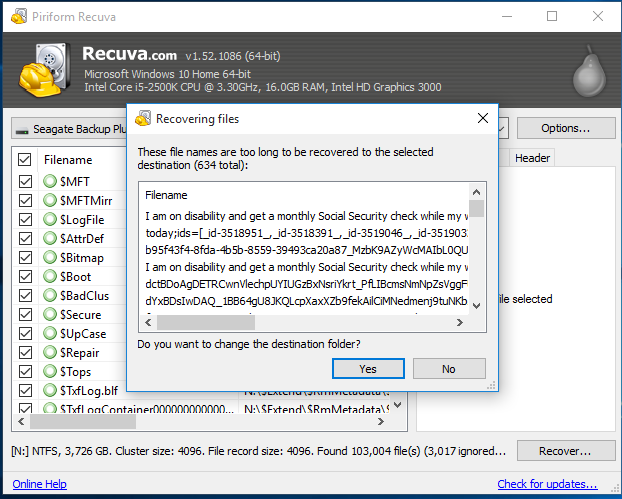This screenshot has width=622, height=499.
Task: Click the green status icon for $UpCase
Action: coord(50,334)
